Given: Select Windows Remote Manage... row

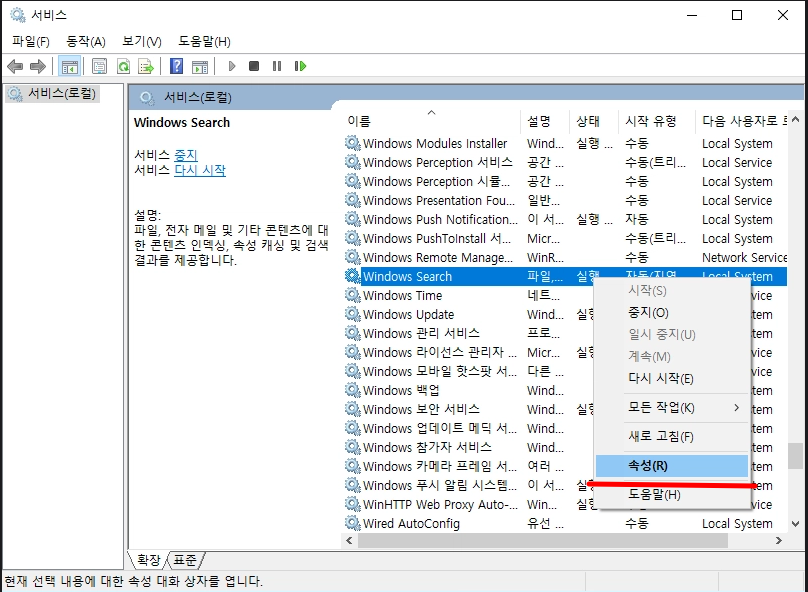Looking at the screenshot, I should pos(565,258).
